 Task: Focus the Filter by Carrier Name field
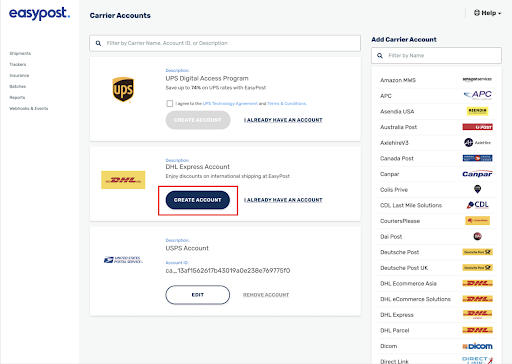pos(225,43)
